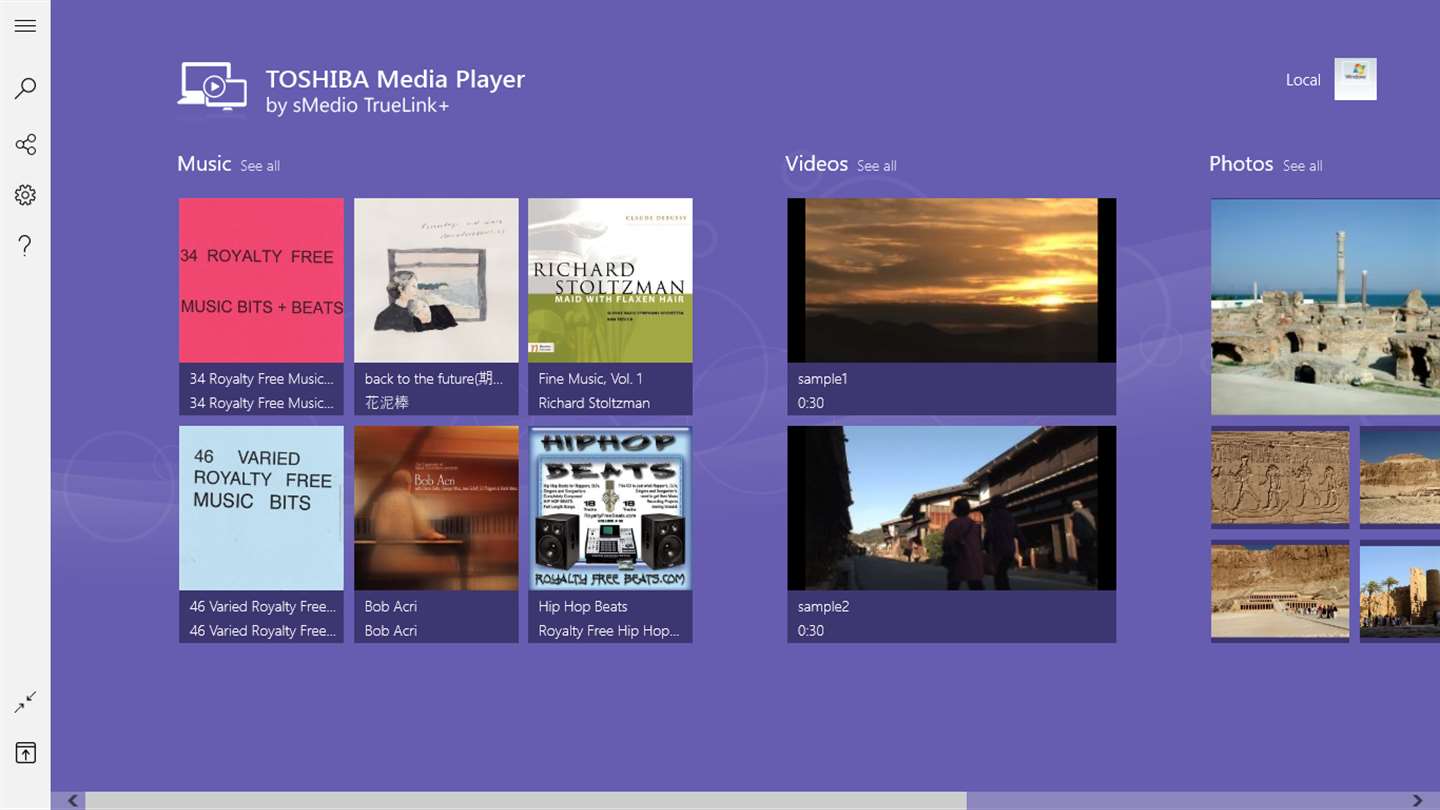1440x810 pixels.
Task: Click the 'Fine Music, Vol. 1' title
Action: coord(590,379)
